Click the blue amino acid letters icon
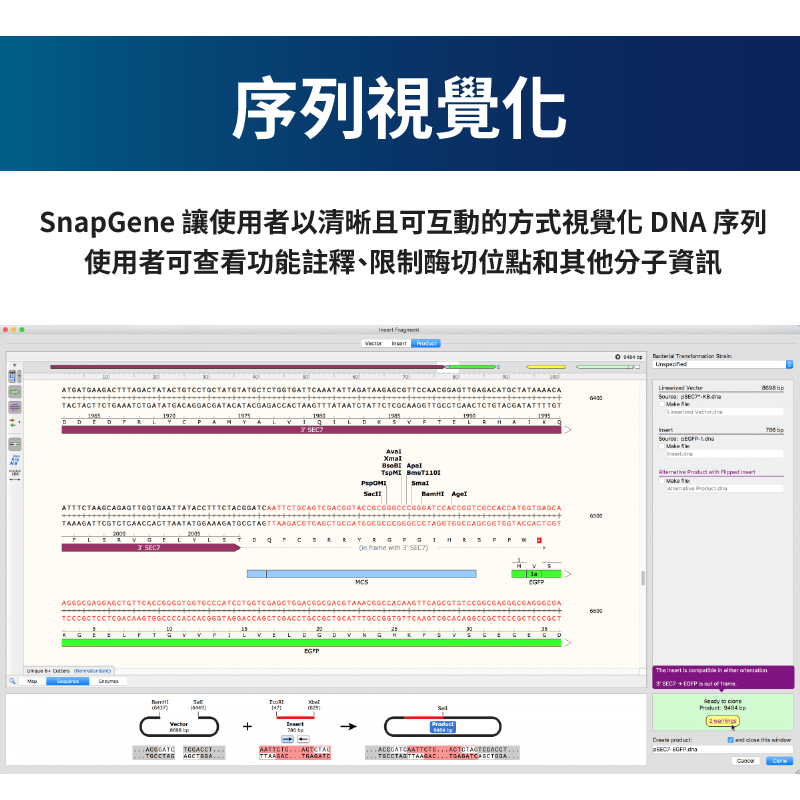This screenshot has height=800, width=800. (x=15, y=460)
